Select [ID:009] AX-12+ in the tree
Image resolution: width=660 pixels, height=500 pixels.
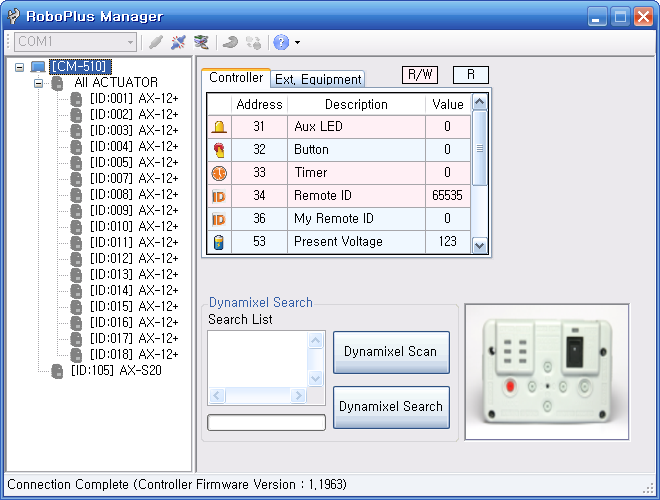[x=134, y=210]
